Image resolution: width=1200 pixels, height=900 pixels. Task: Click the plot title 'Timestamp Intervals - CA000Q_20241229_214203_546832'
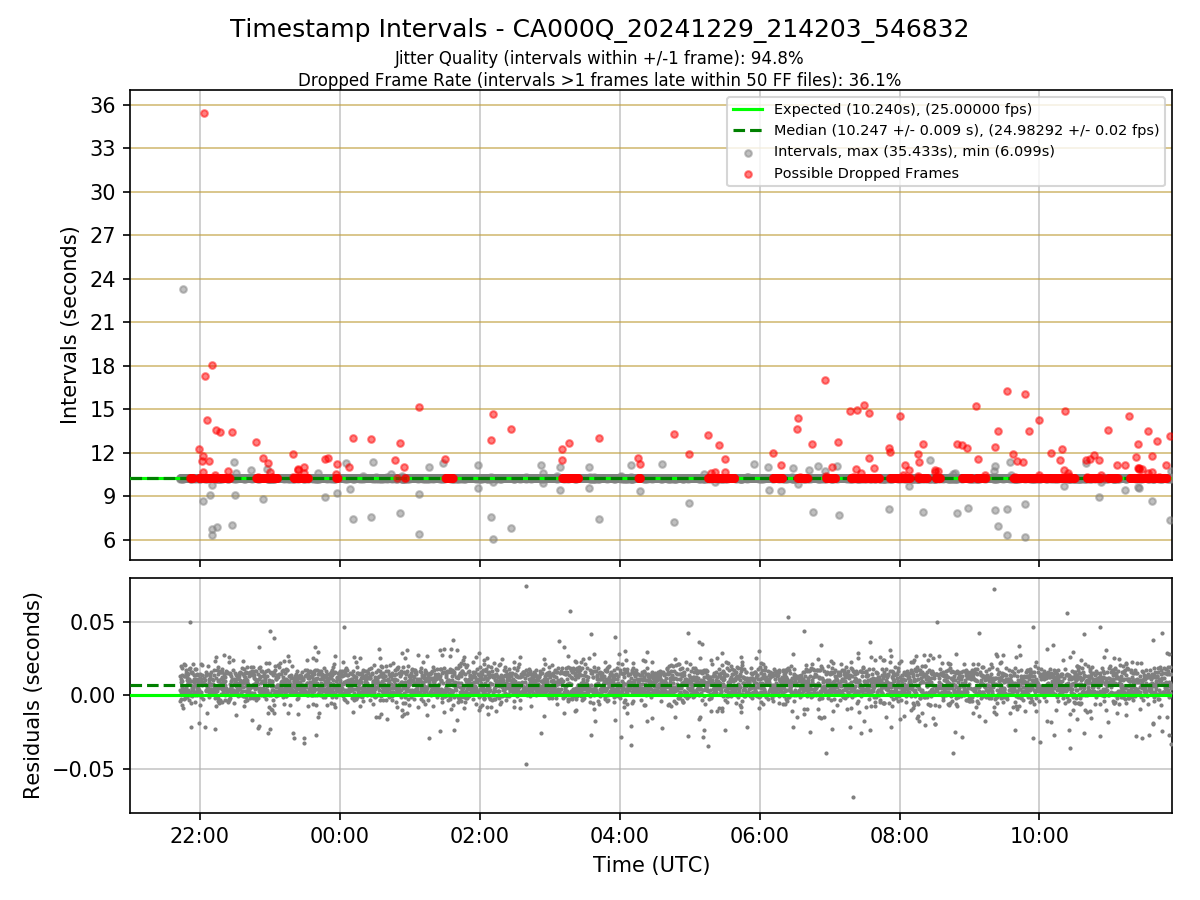(599, 29)
